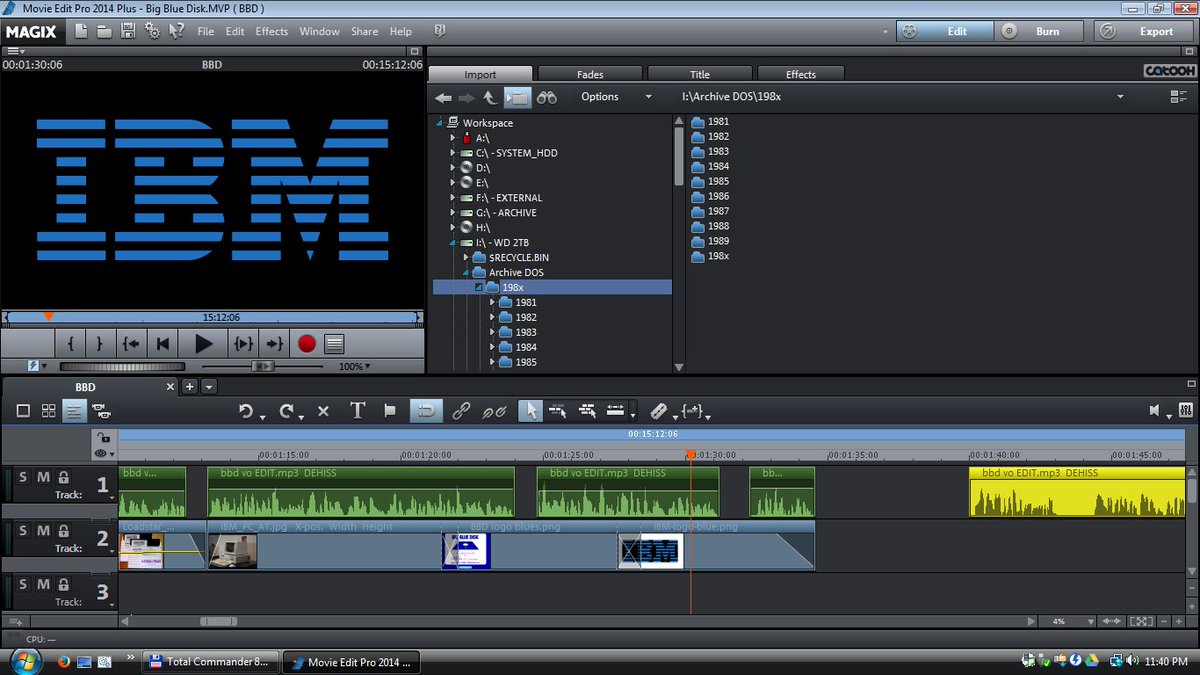The height and width of the screenshot is (675, 1200).
Task: Open the Options dropdown in Import
Action: click(x=616, y=97)
